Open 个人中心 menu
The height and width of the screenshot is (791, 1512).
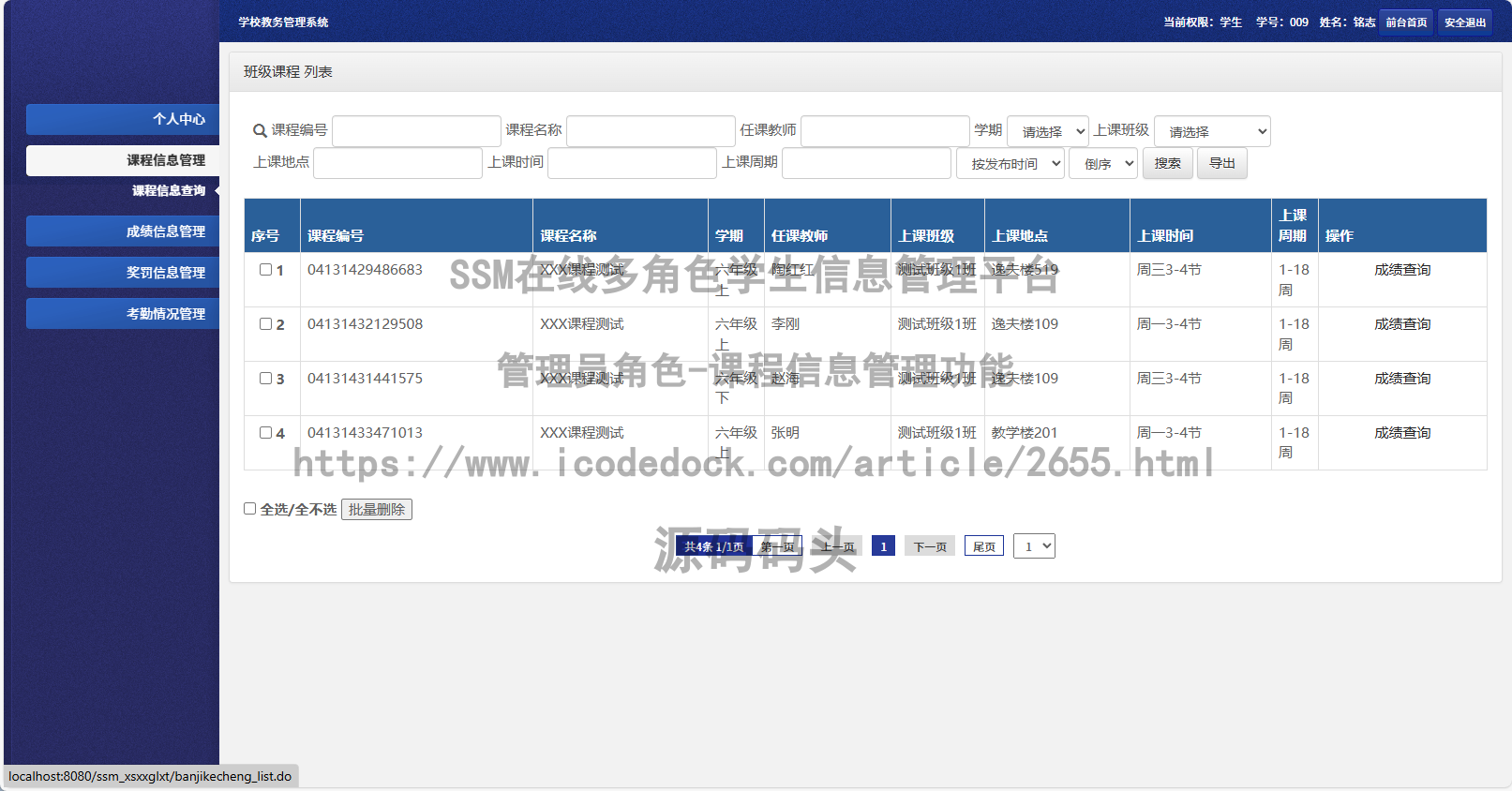tap(123, 119)
